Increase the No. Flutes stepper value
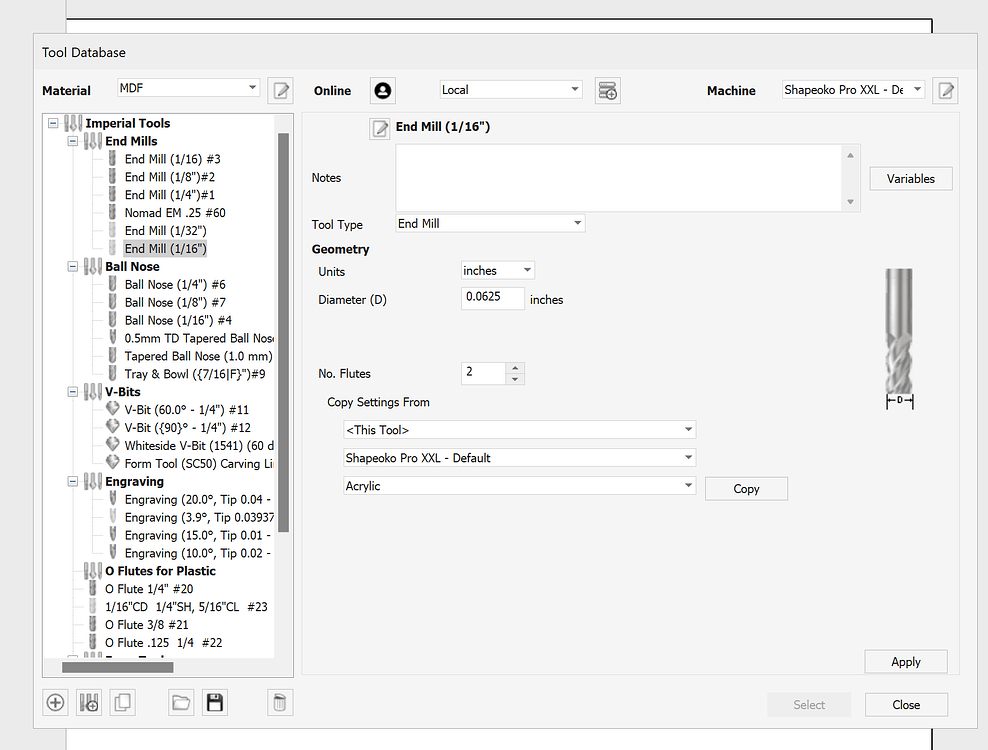 coord(515,368)
